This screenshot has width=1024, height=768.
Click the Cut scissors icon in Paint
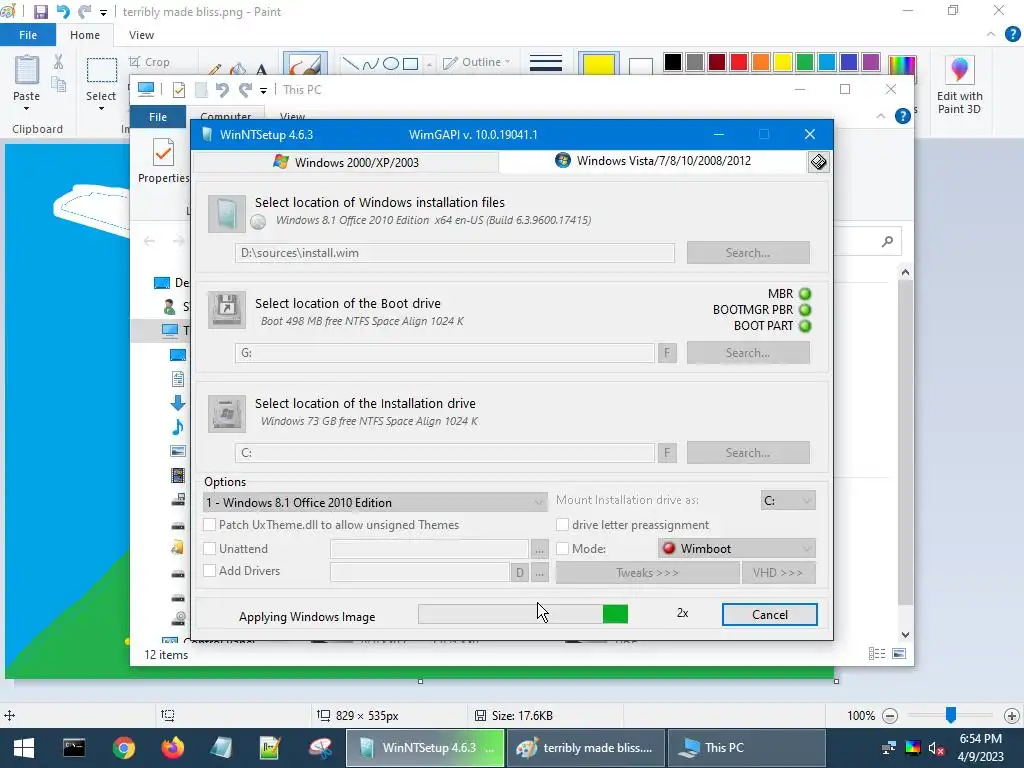tap(58, 62)
